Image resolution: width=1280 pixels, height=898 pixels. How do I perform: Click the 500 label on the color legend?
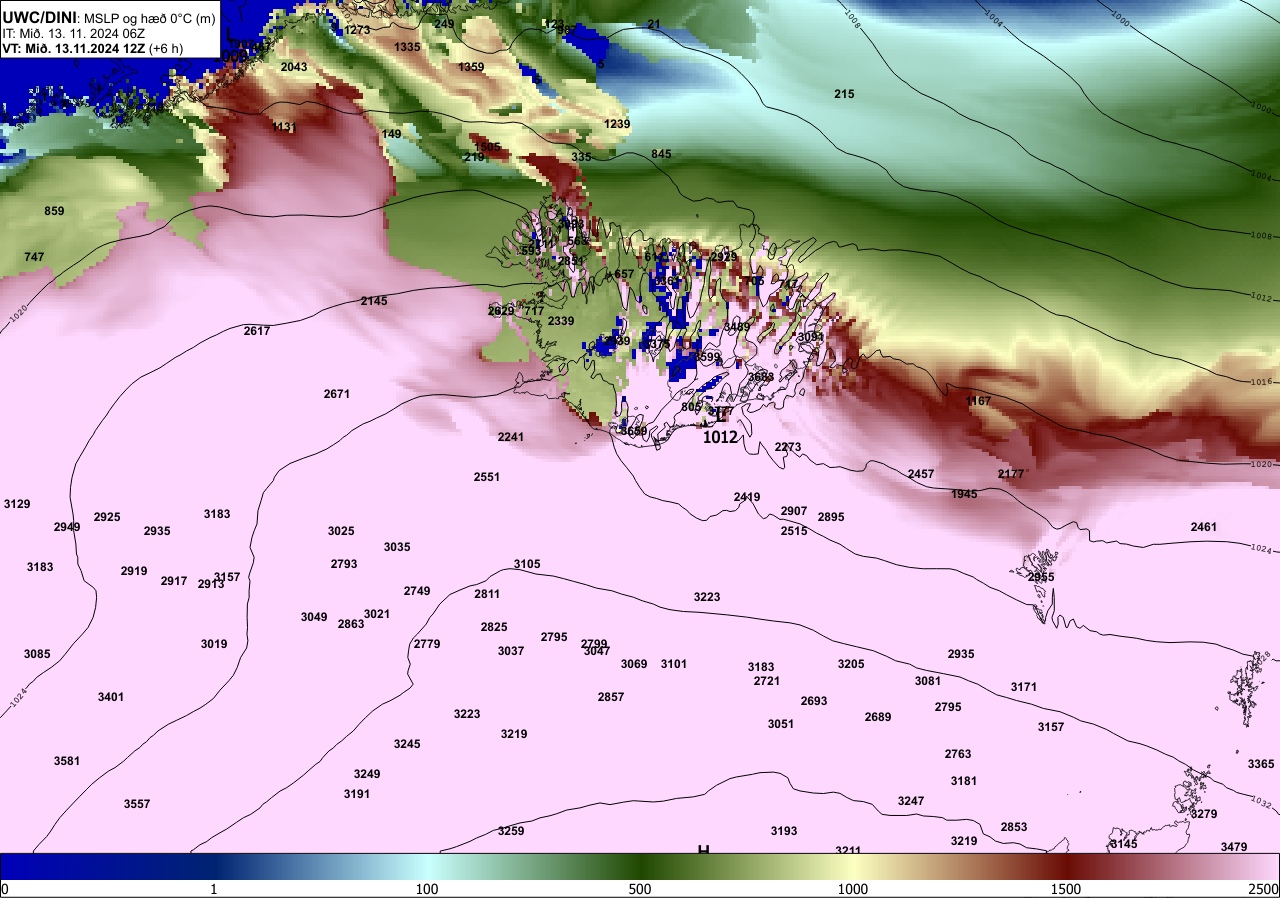point(640,889)
